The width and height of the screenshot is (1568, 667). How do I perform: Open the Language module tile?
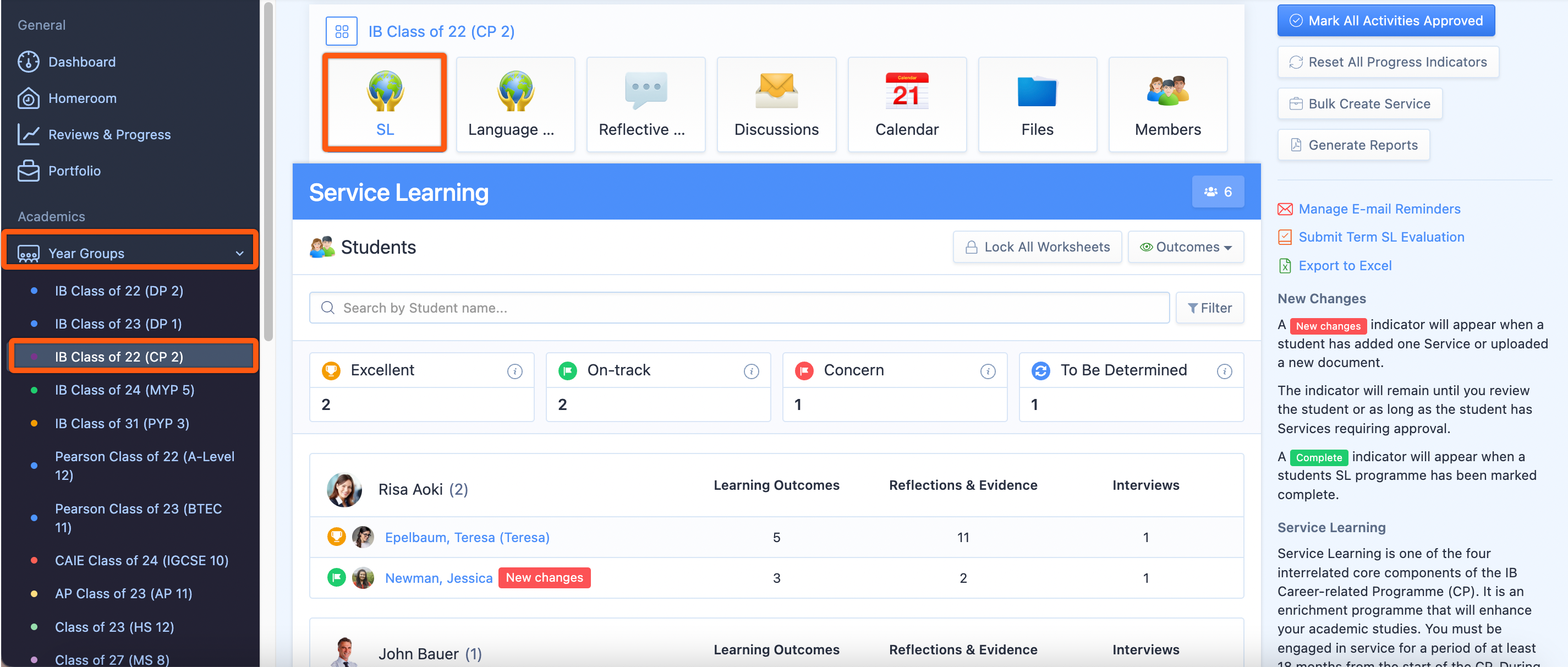point(515,102)
